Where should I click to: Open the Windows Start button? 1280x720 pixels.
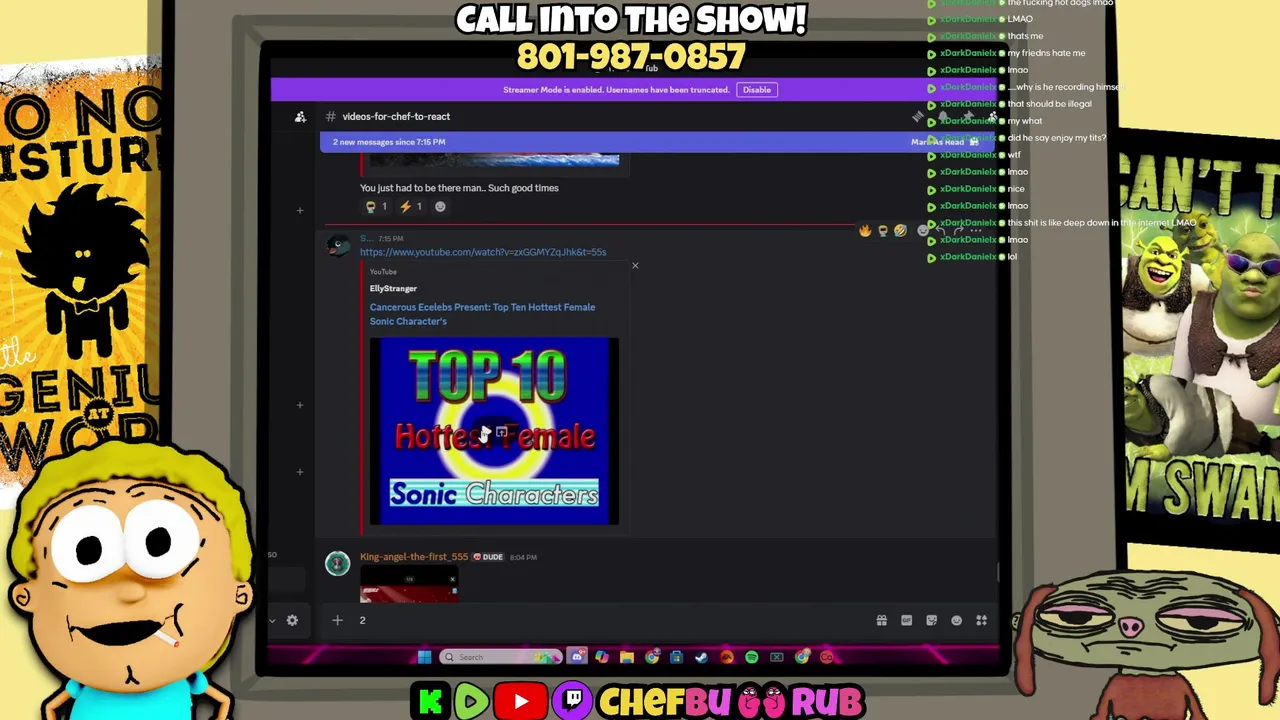coord(424,657)
